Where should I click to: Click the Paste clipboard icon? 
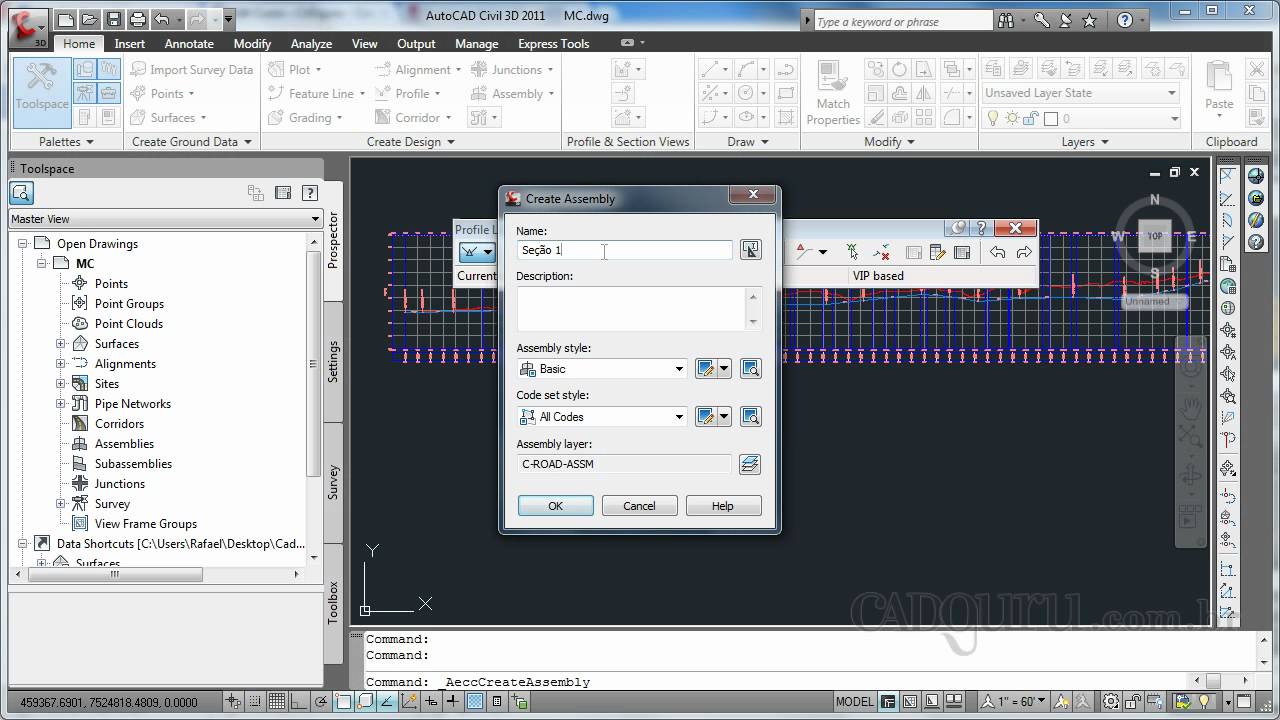pos(1219,86)
